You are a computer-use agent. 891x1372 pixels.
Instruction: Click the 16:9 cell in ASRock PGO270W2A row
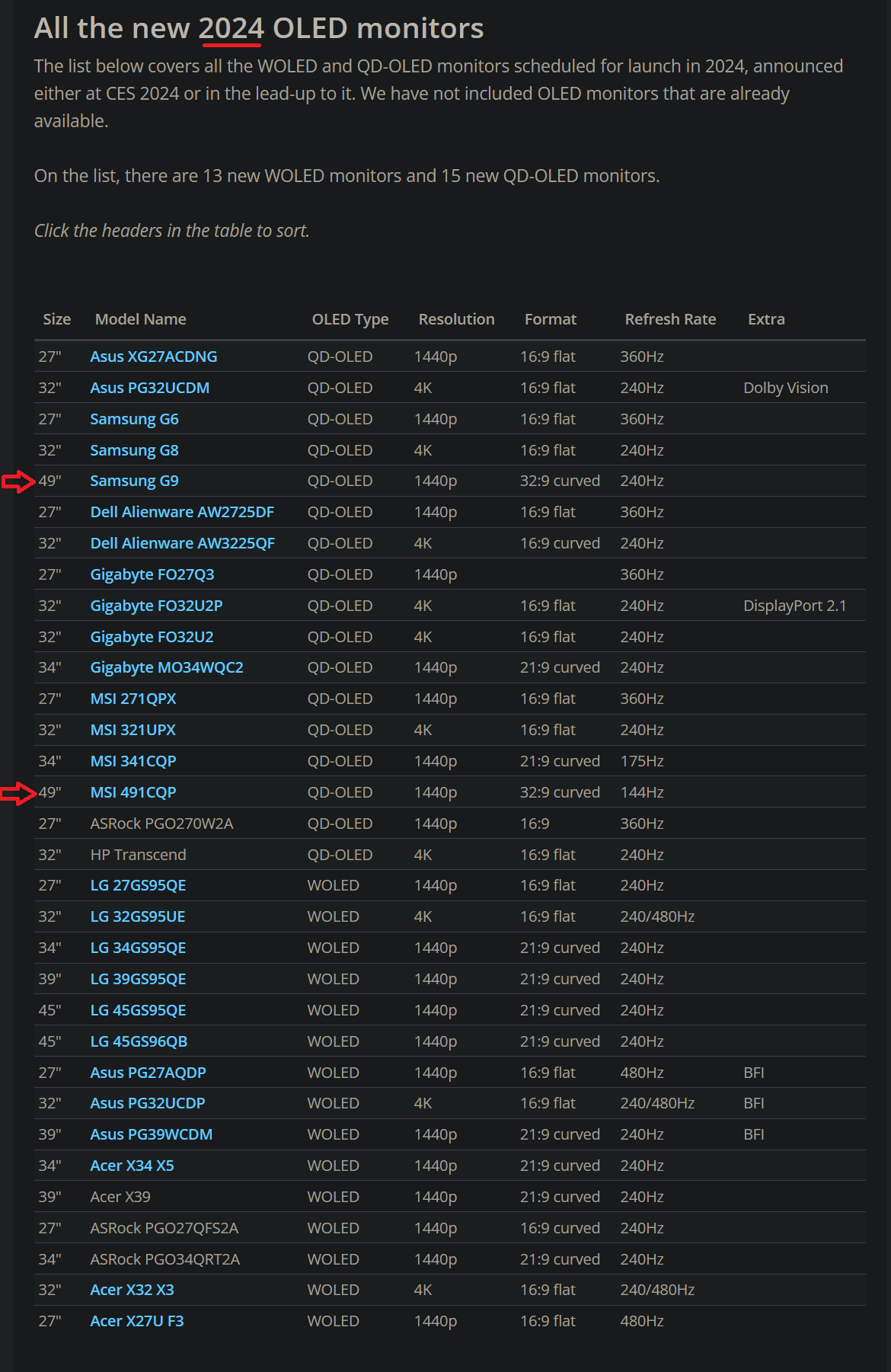click(x=535, y=824)
